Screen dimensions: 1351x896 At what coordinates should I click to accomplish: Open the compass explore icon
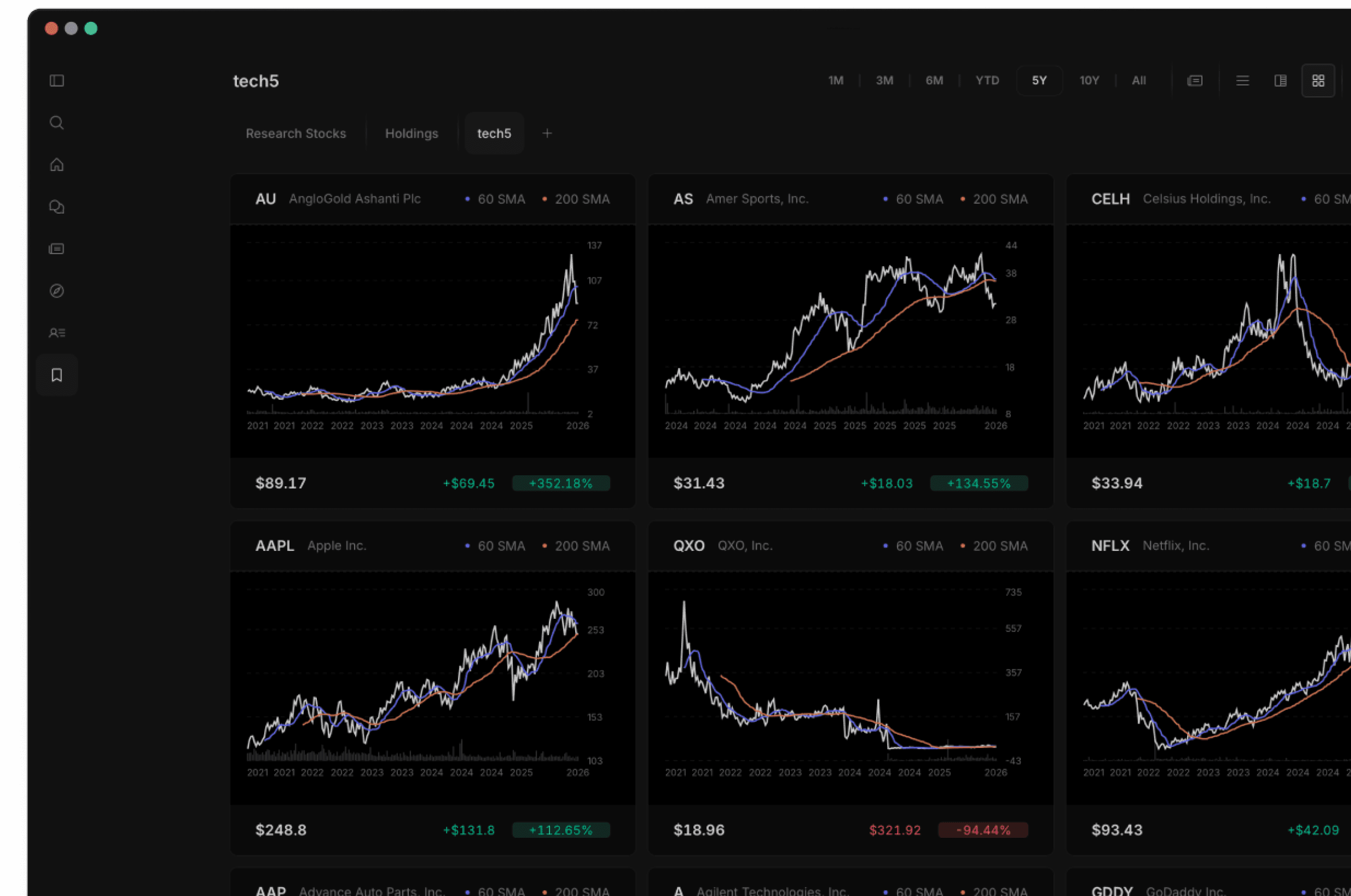click(x=57, y=291)
